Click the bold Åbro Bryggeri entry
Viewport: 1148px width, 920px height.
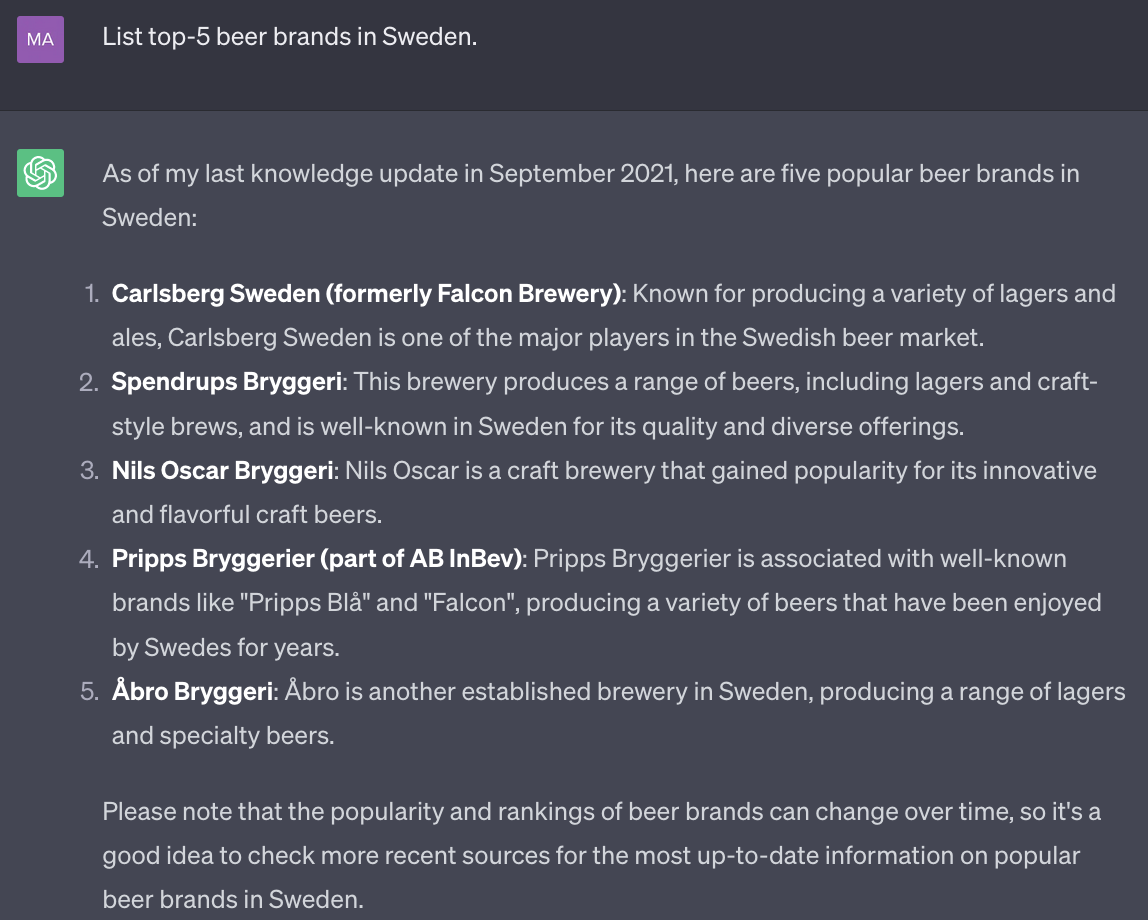tap(192, 692)
